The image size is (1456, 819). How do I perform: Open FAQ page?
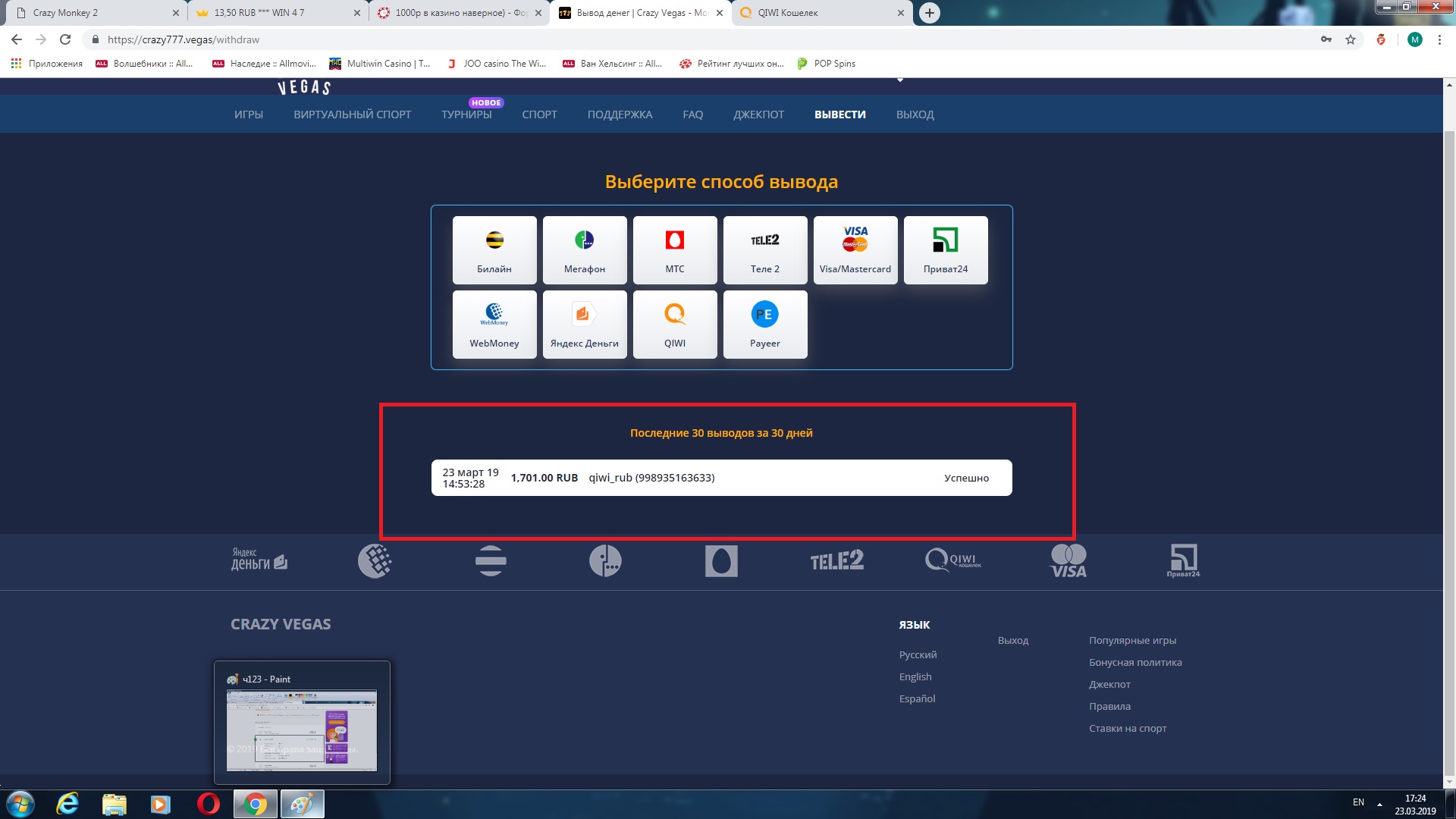(693, 115)
